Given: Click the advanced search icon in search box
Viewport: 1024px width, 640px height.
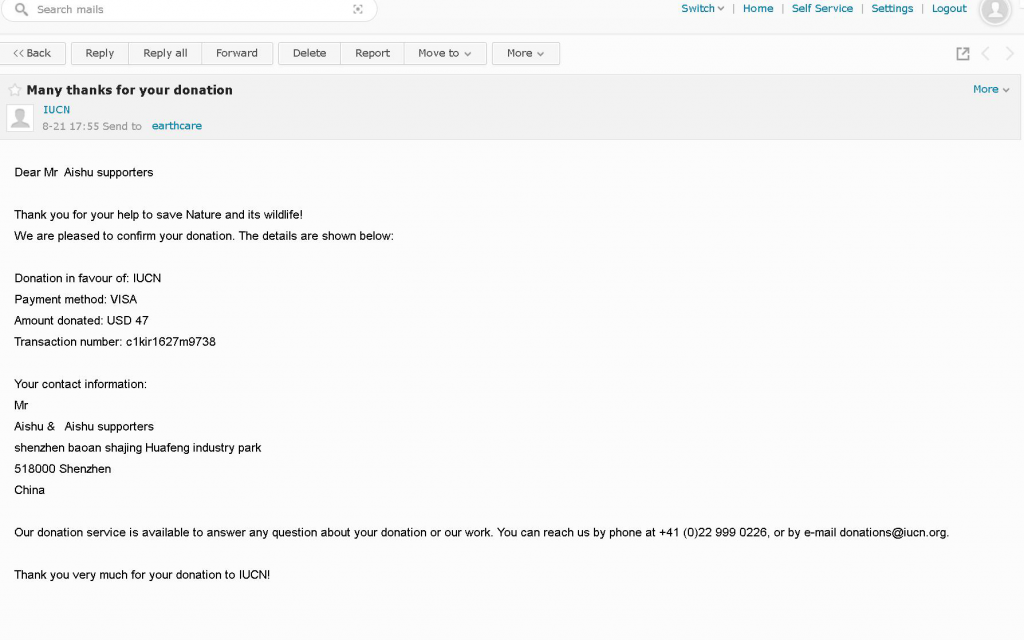Looking at the screenshot, I should pyautogui.click(x=358, y=10).
